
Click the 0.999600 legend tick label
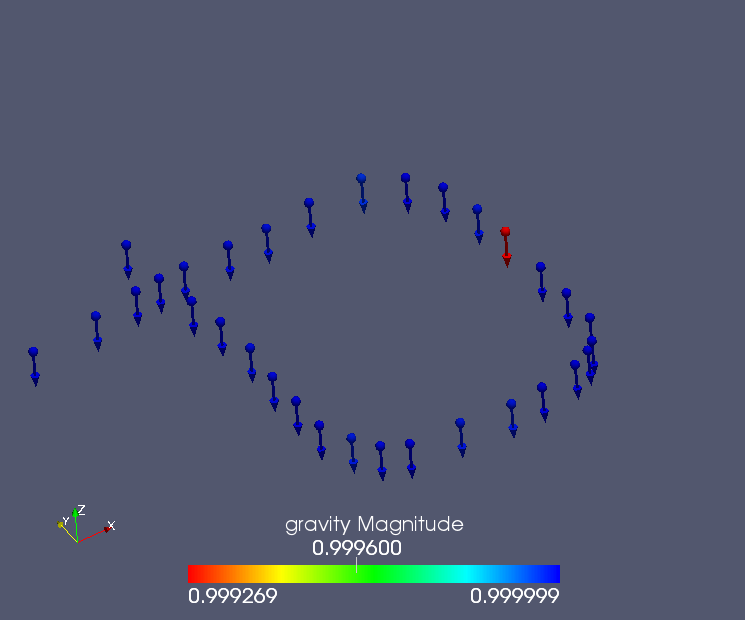pyautogui.click(x=357, y=548)
